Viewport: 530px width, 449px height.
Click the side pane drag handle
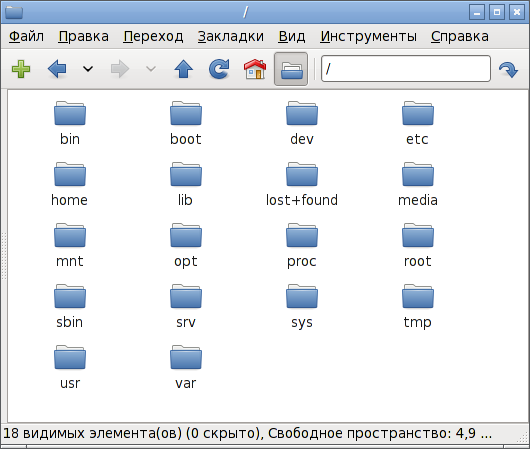[4, 256]
